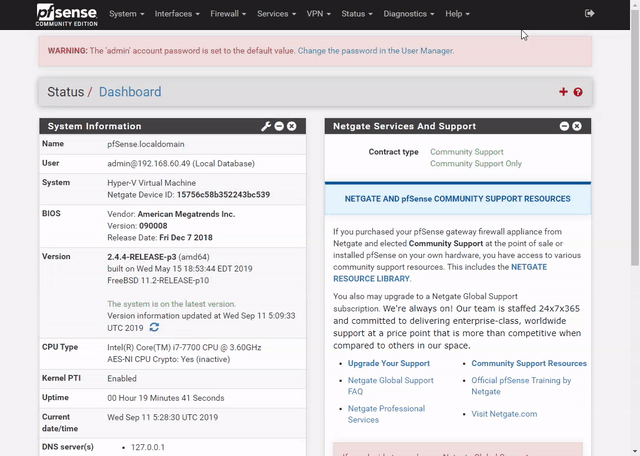Click NETGATE AND pfSense COMMUNITY SUPPORT RESOURCES banner
This screenshot has height=456, width=640.
(x=458, y=199)
